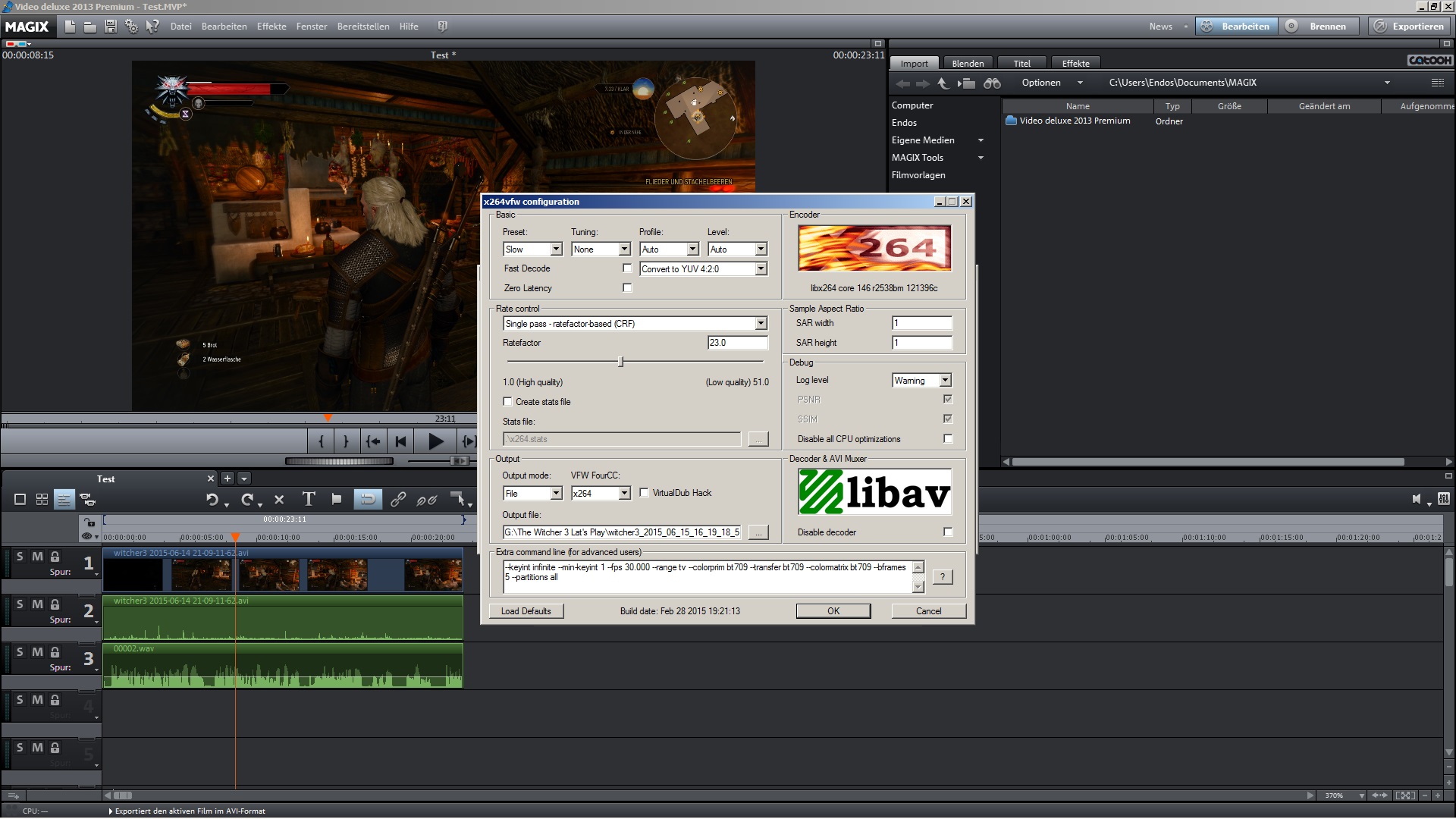Open program settings gears icon
Viewport: 1456px width, 819px height.
tap(131, 27)
